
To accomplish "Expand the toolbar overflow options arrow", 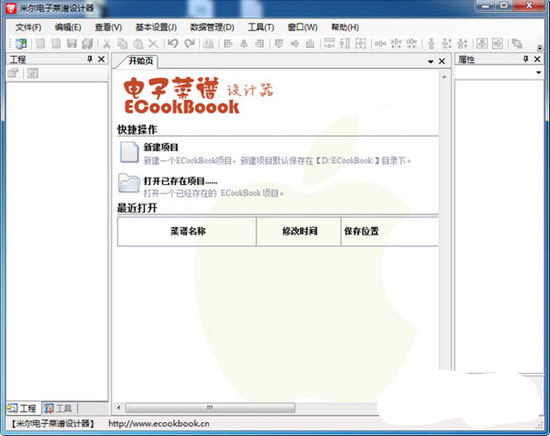I will tap(540, 47).
